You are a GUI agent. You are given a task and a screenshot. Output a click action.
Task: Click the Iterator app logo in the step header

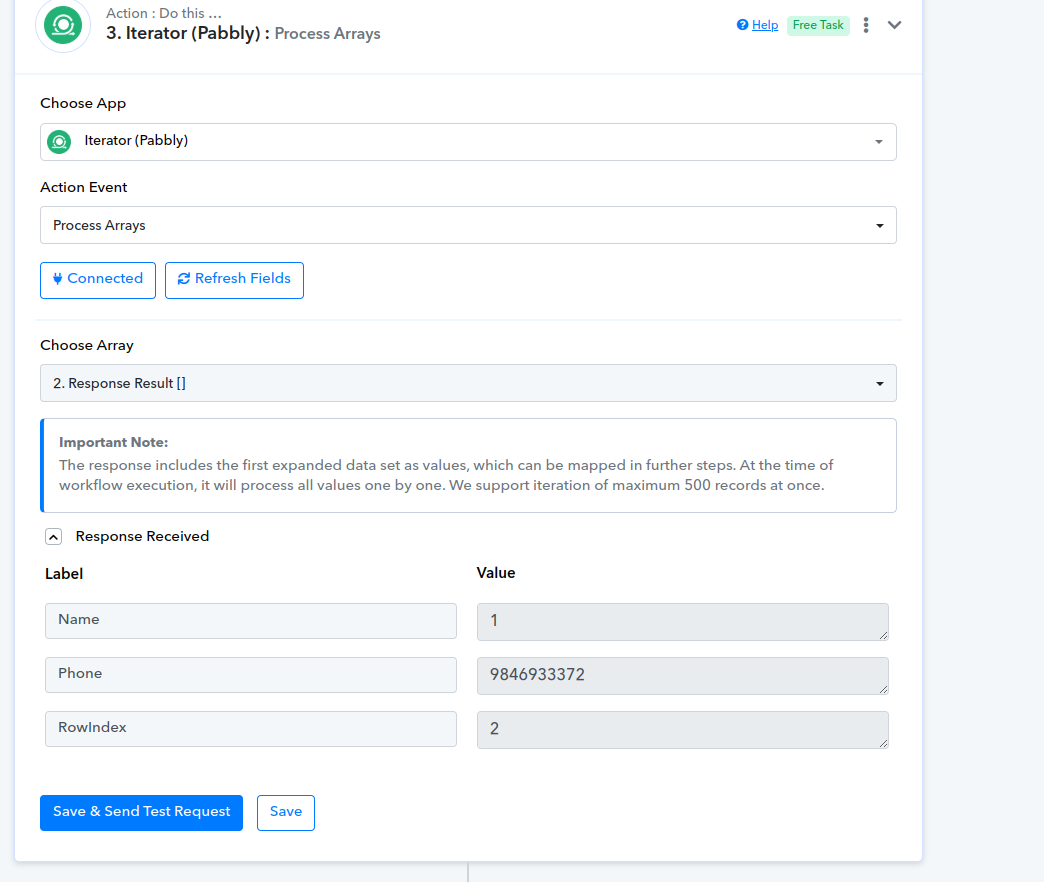[63, 25]
